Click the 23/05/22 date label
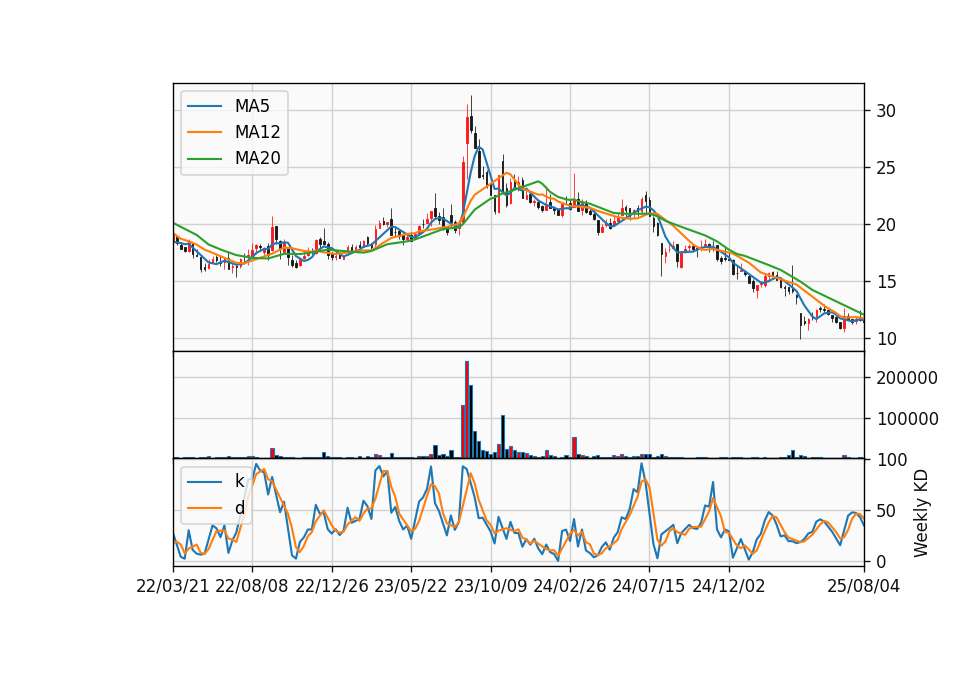 (411, 586)
